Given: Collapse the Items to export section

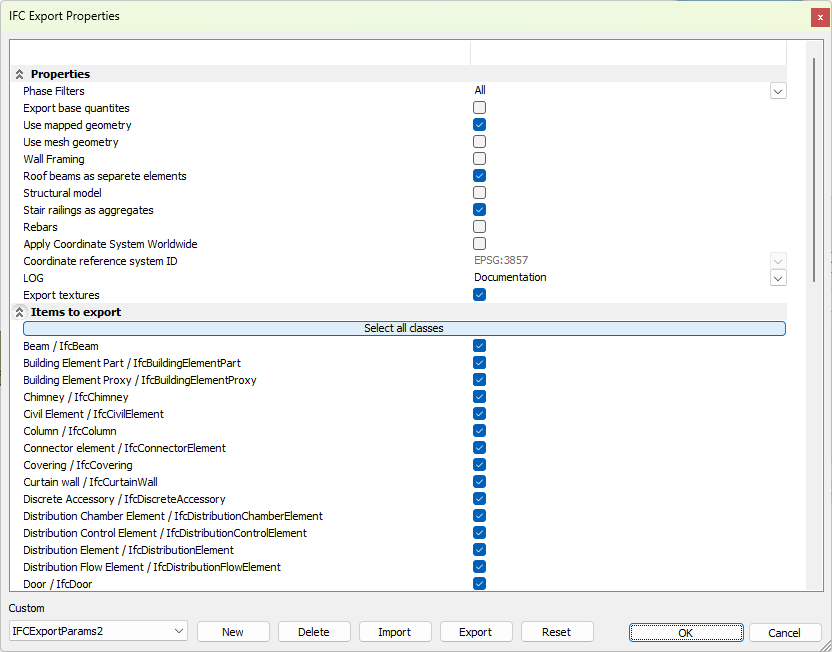Looking at the screenshot, I should click(x=19, y=312).
